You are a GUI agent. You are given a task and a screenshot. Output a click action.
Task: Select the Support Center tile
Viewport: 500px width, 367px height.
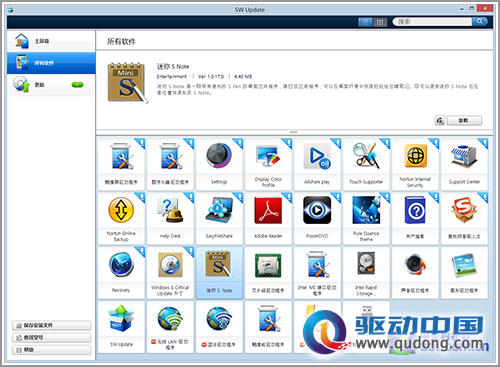click(x=464, y=164)
